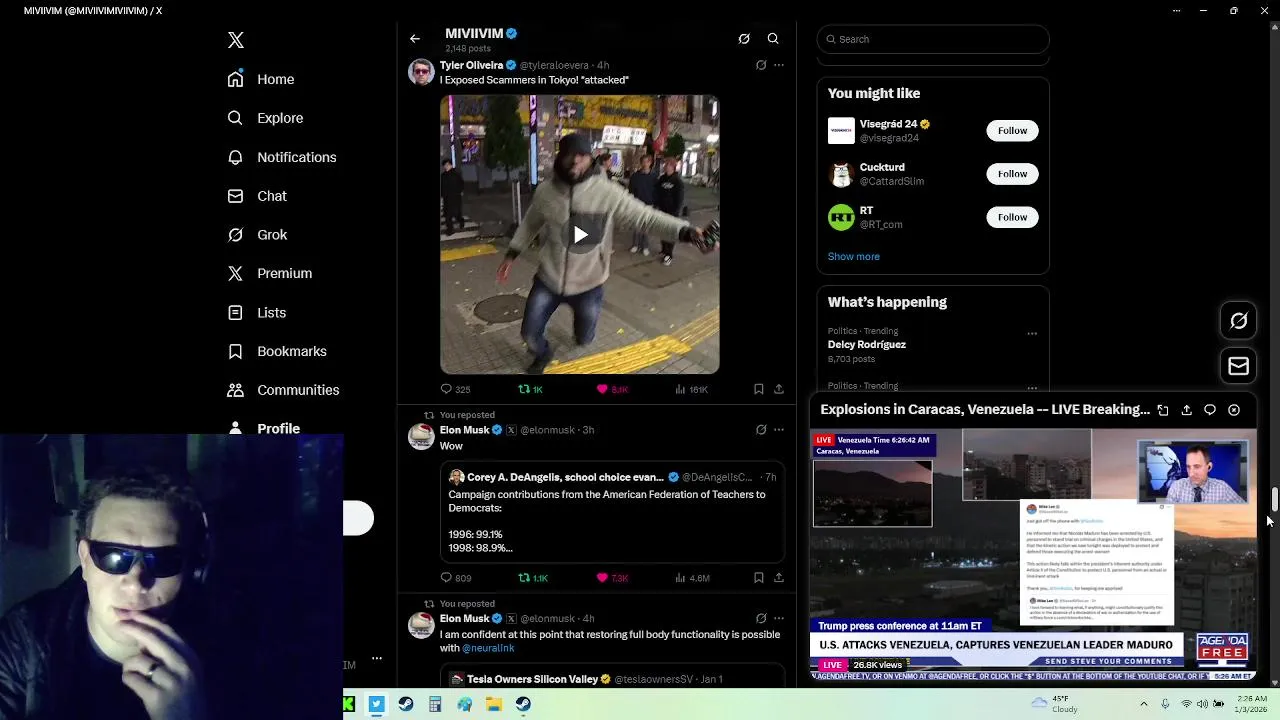
Task: Open Premium in the sidebar
Action: click(270, 274)
